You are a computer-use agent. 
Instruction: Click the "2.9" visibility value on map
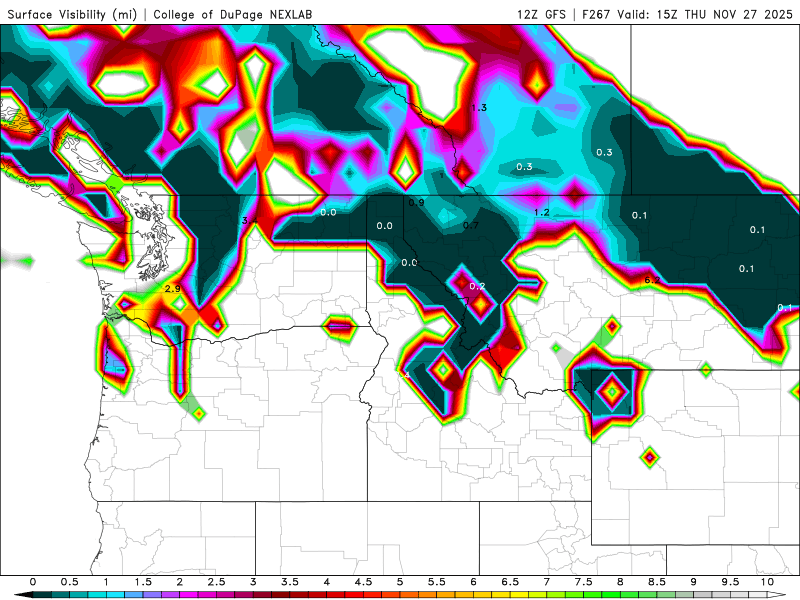172,289
